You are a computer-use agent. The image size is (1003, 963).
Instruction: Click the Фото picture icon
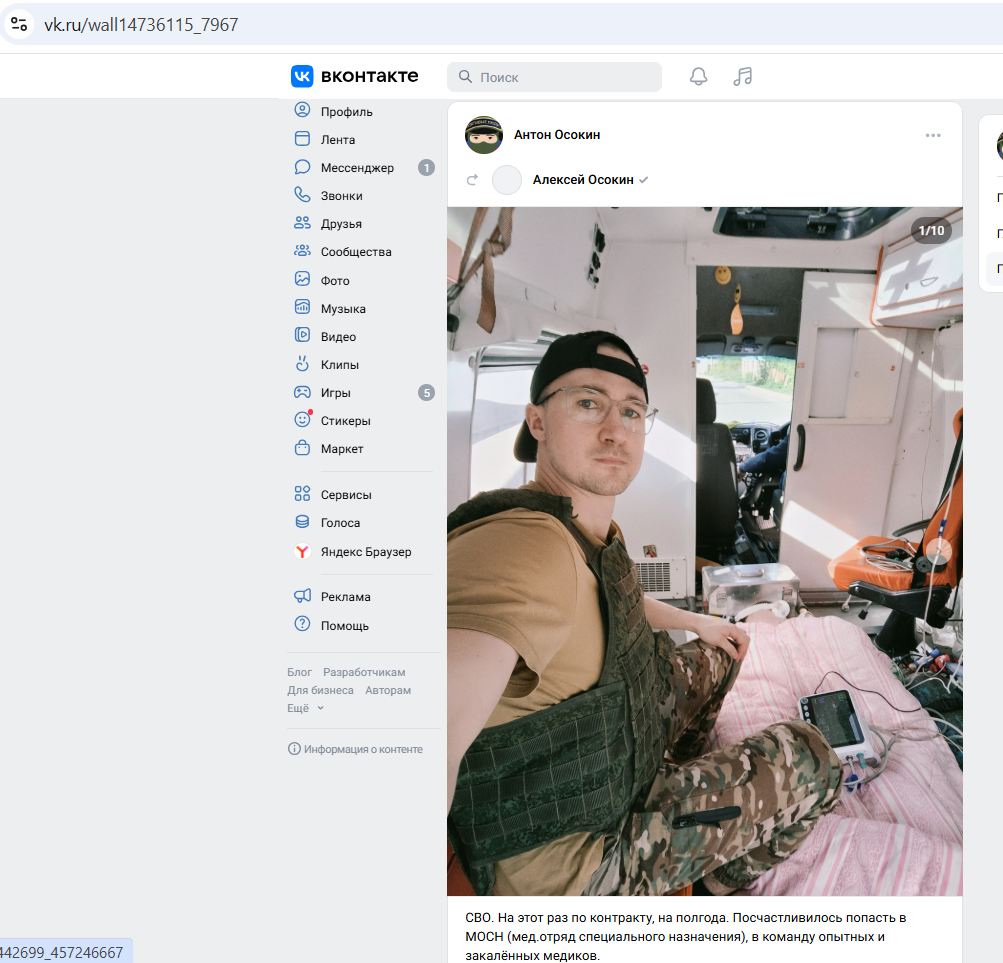coord(302,279)
